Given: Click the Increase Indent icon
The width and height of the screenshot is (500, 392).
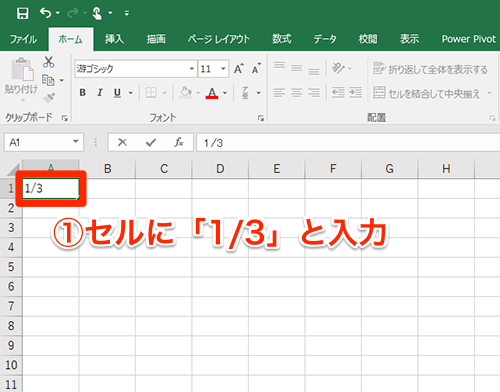Looking at the screenshot, I should click(x=355, y=93).
